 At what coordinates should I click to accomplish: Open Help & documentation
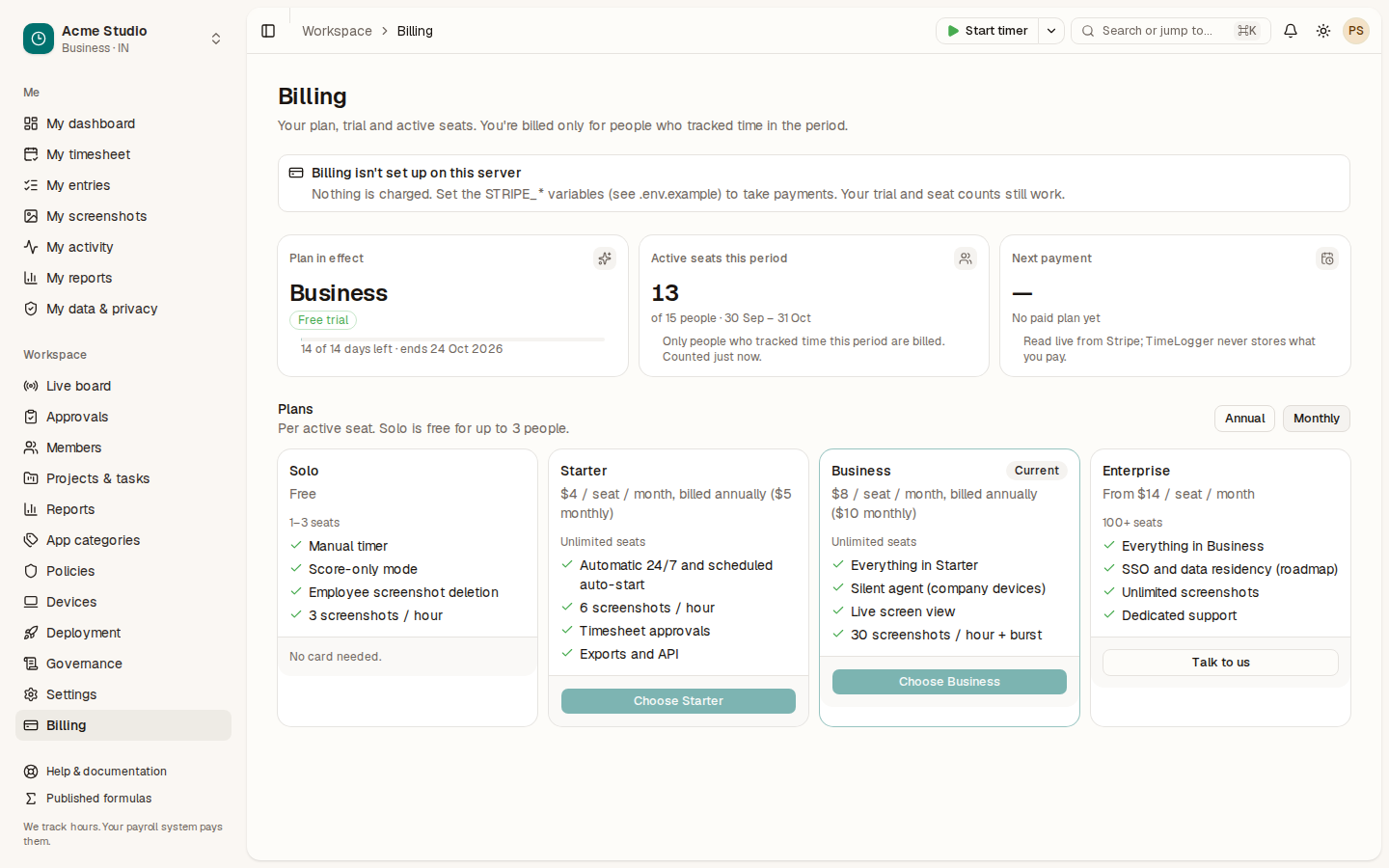(x=123, y=772)
